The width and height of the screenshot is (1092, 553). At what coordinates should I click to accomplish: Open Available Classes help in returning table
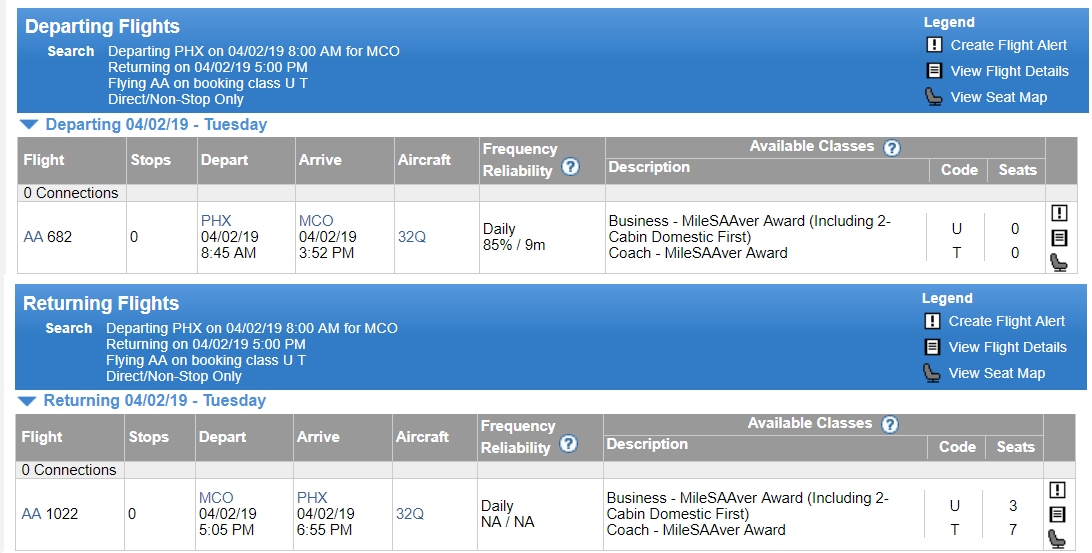pyautogui.click(x=889, y=424)
